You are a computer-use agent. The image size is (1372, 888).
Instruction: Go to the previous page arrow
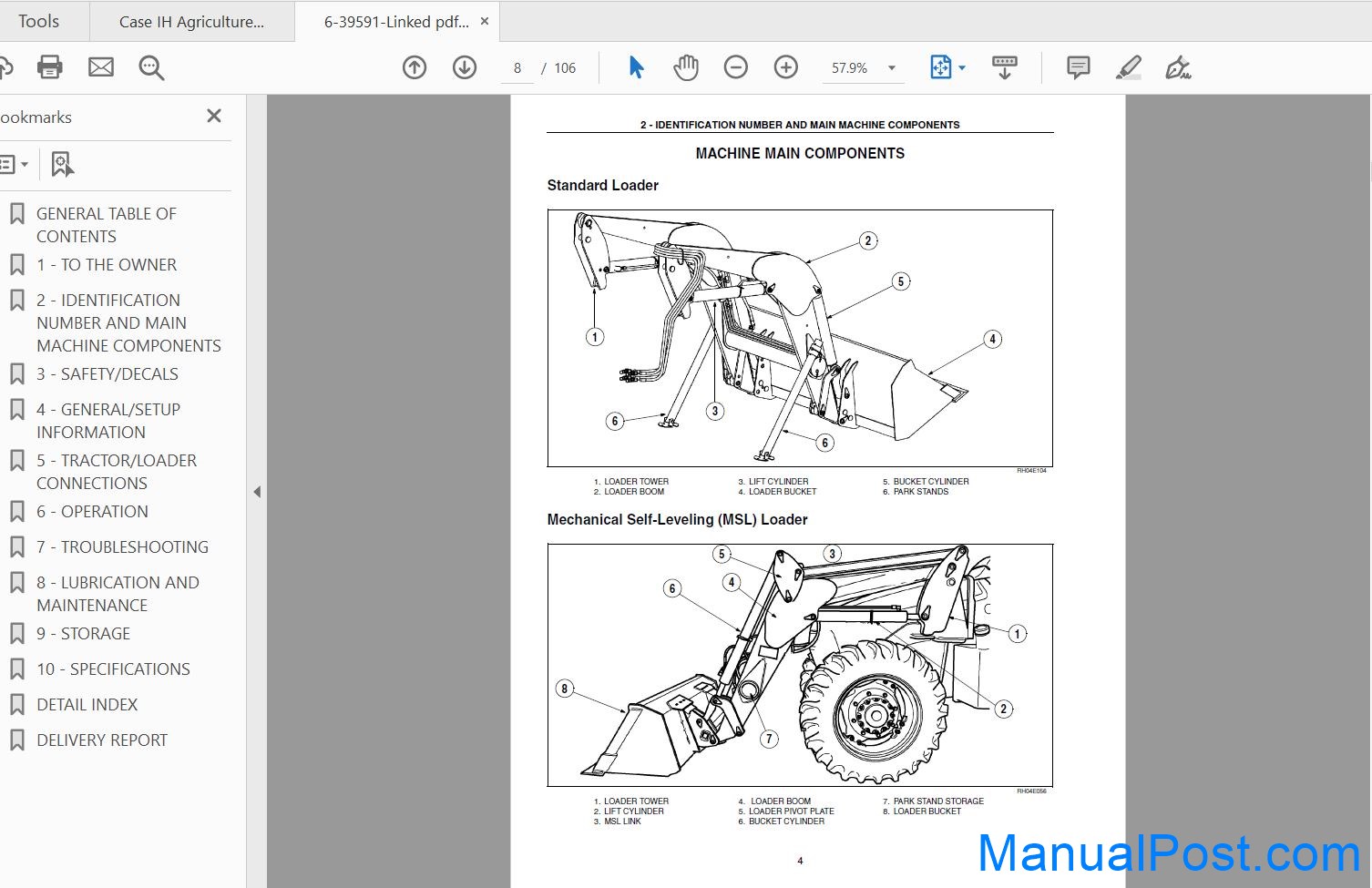pyautogui.click(x=415, y=67)
